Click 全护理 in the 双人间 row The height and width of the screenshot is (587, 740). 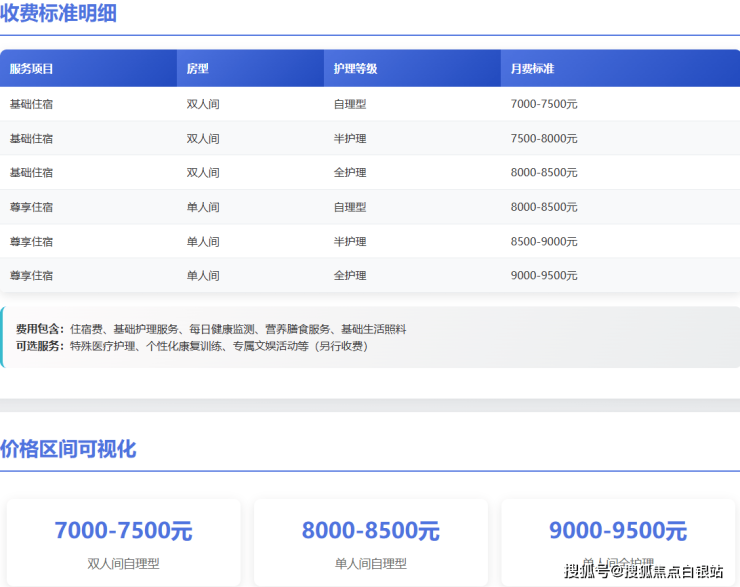point(350,172)
